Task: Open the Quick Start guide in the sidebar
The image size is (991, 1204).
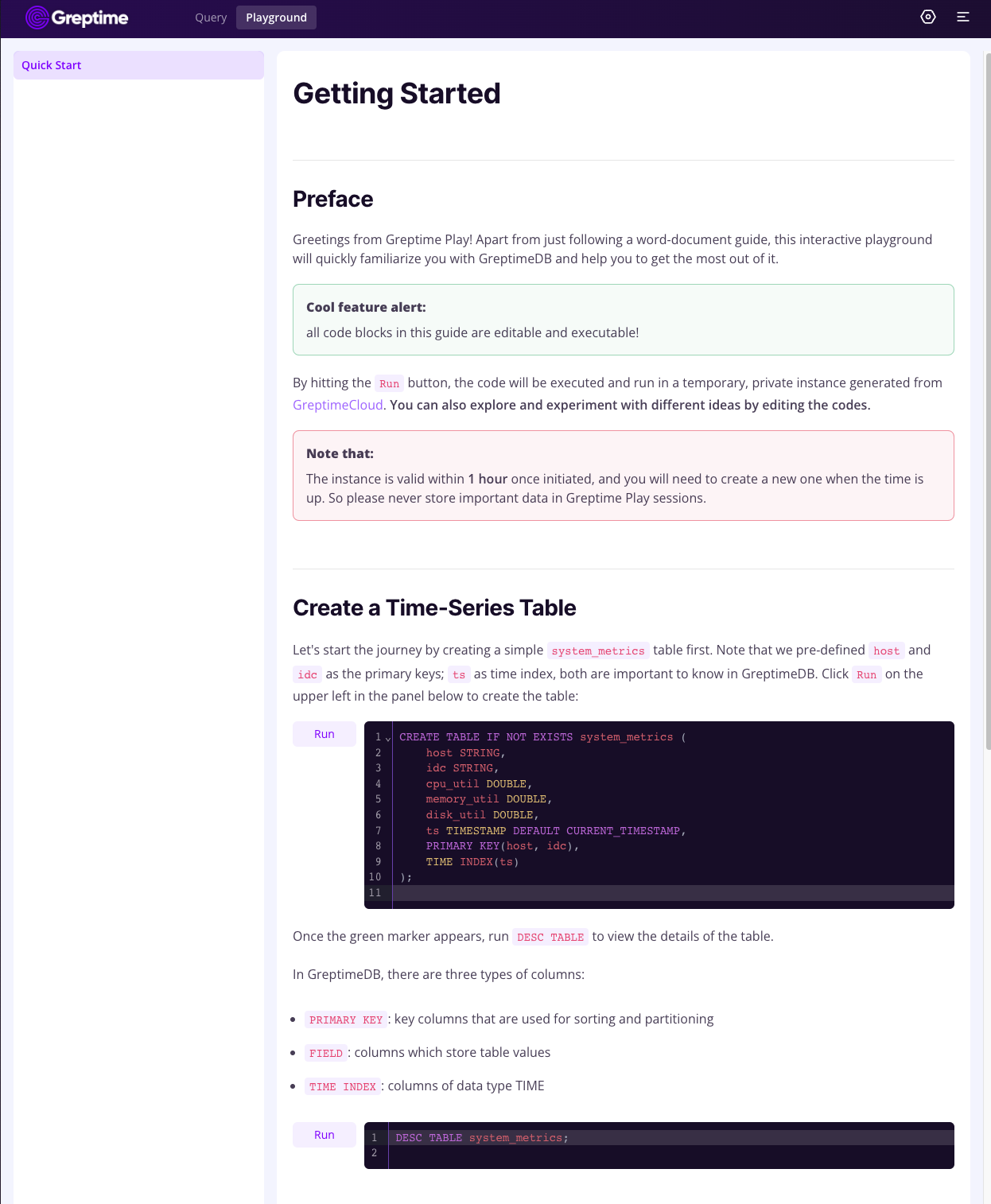Action: [50, 65]
